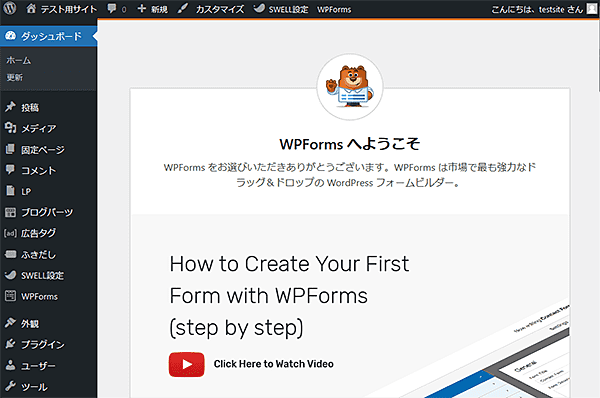
Task: Click the [ad] icon for 広告タグ
Action: pyautogui.click(x=10, y=233)
